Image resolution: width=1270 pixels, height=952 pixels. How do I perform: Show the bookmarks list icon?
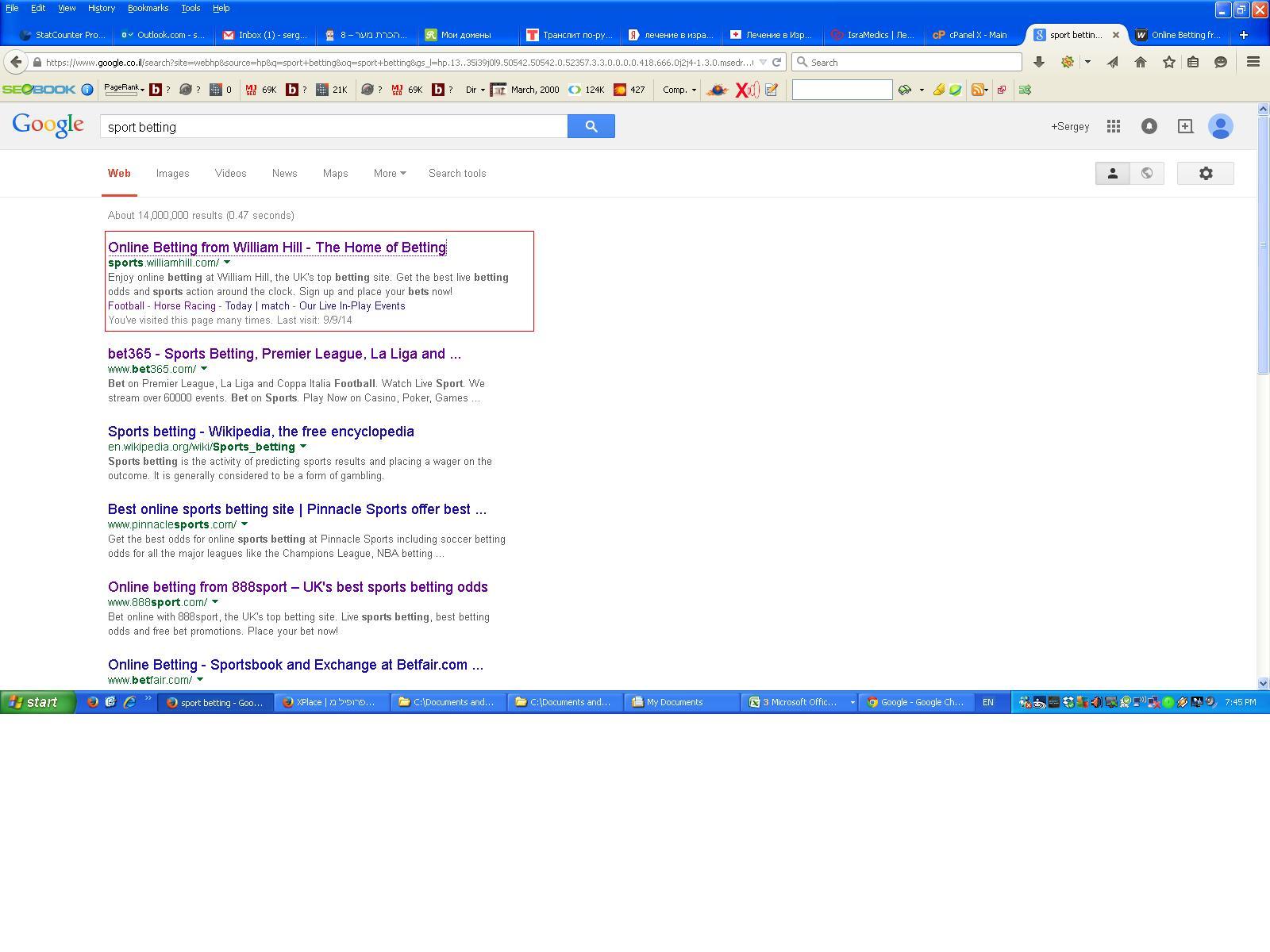click(1193, 62)
